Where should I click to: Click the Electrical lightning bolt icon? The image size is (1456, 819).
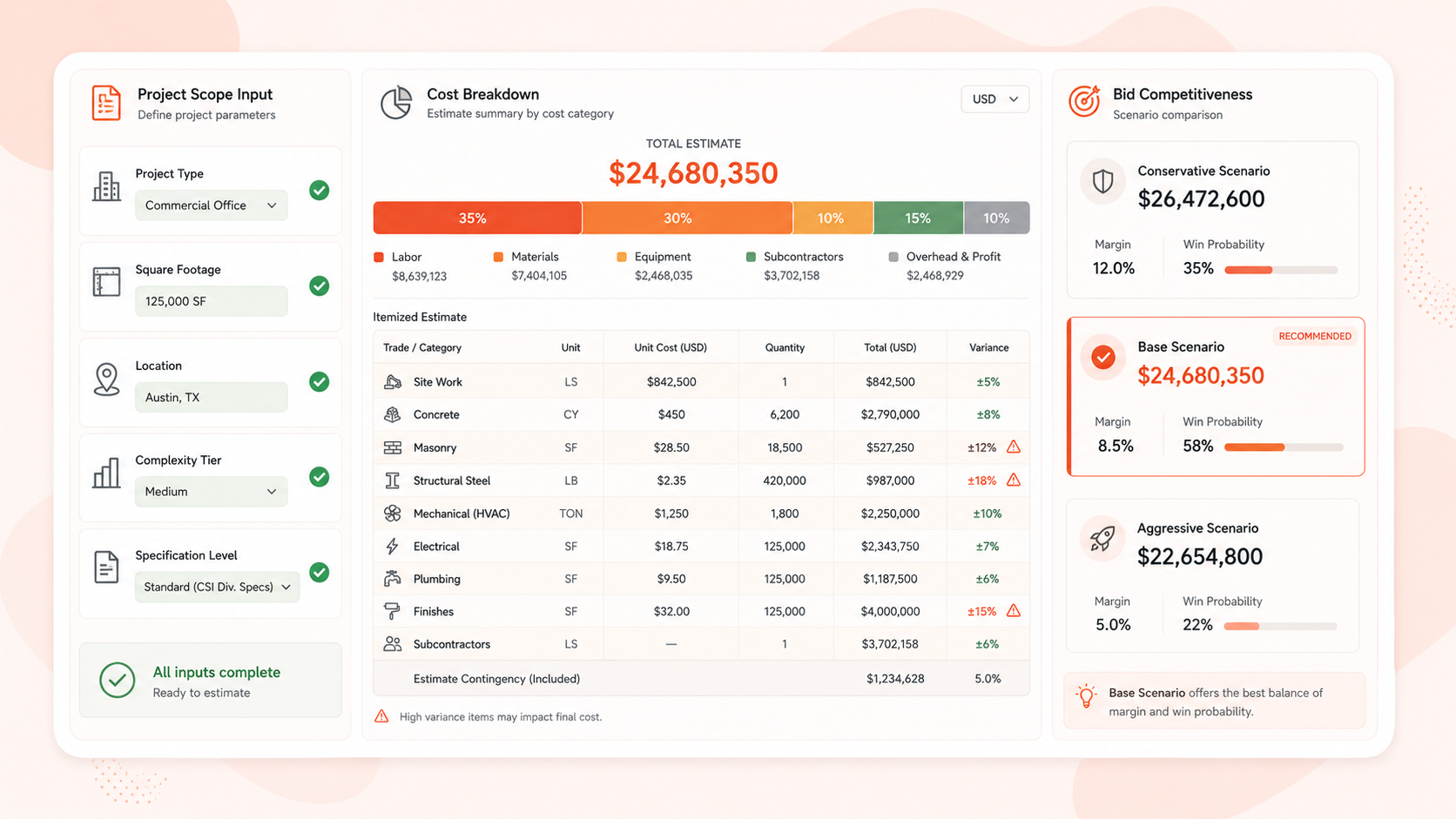click(393, 546)
